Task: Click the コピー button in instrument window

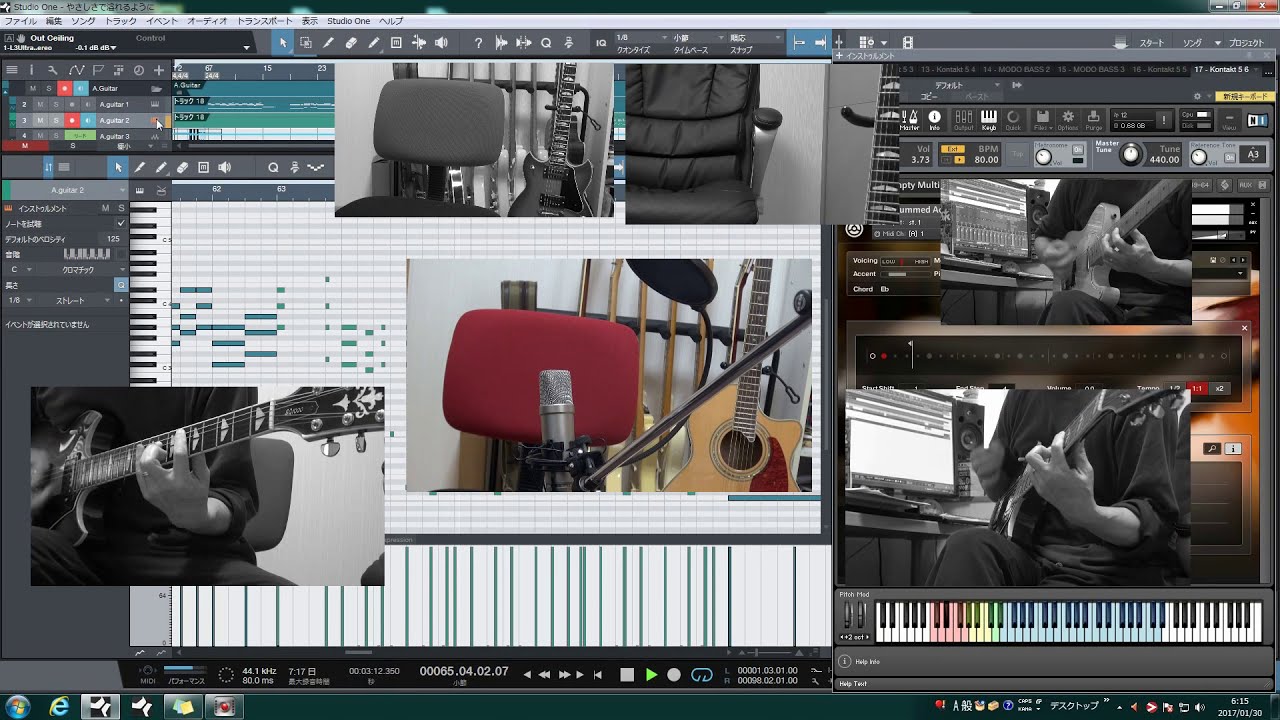Action: pos(929,97)
